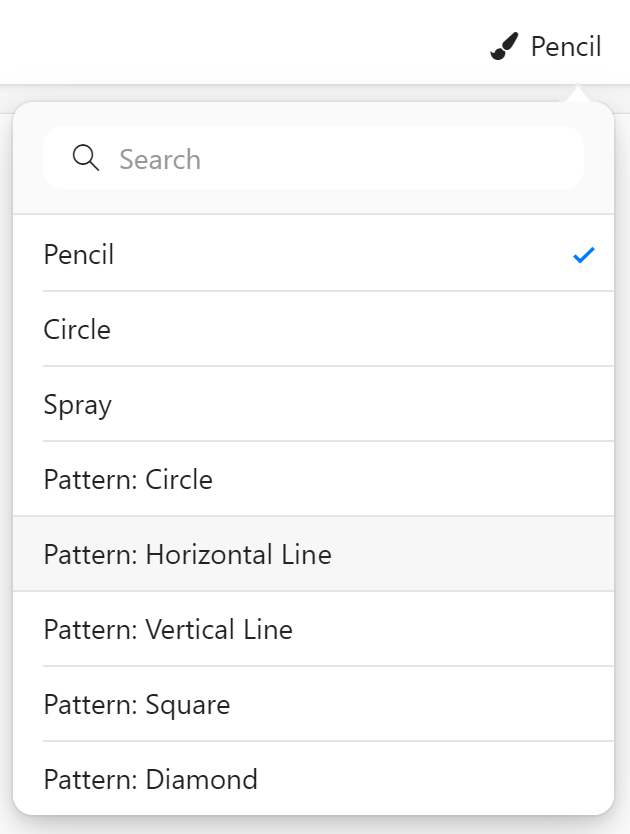Click the paintbrush icon in the top bar
This screenshot has width=630, height=834.
click(504, 47)
